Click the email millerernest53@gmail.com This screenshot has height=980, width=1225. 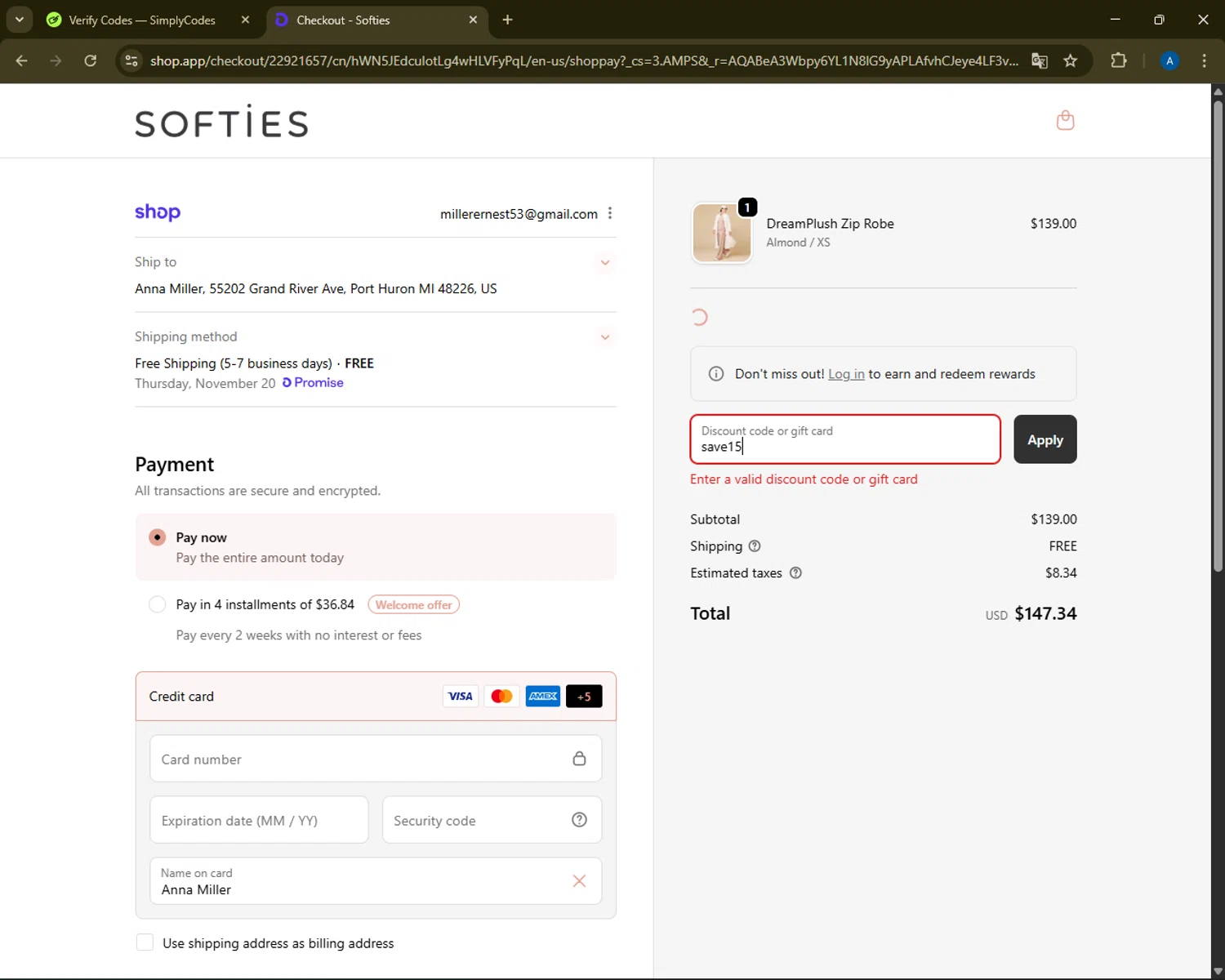point(519,214)
